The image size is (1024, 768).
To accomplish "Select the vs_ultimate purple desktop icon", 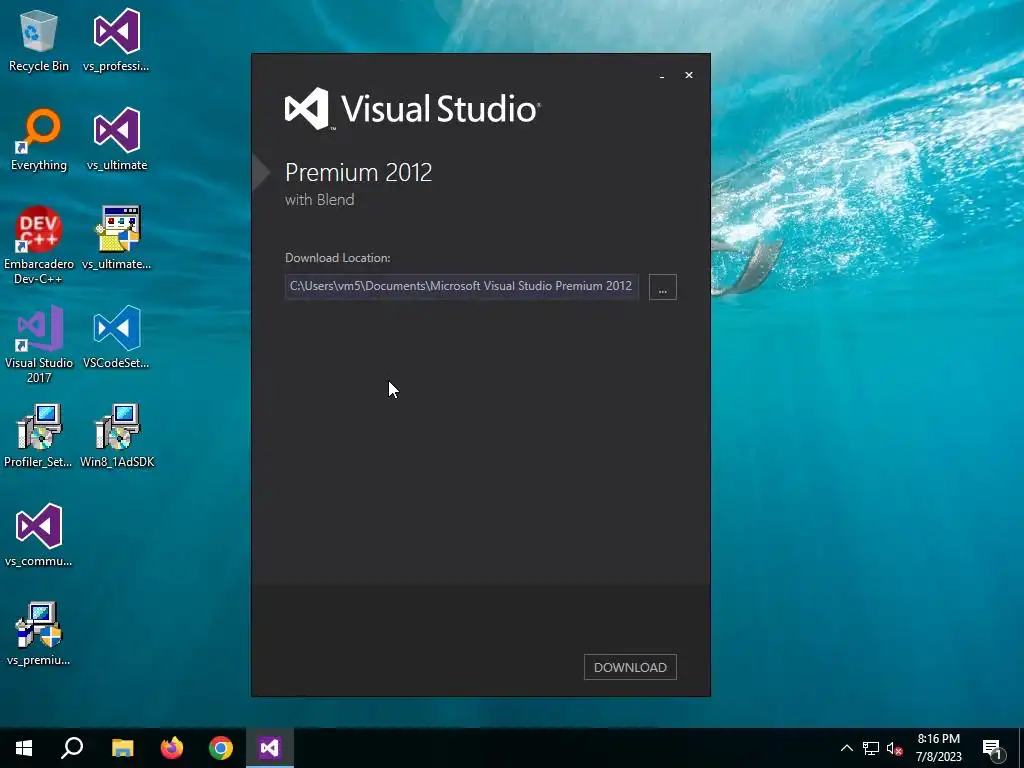I will point(117,140).
